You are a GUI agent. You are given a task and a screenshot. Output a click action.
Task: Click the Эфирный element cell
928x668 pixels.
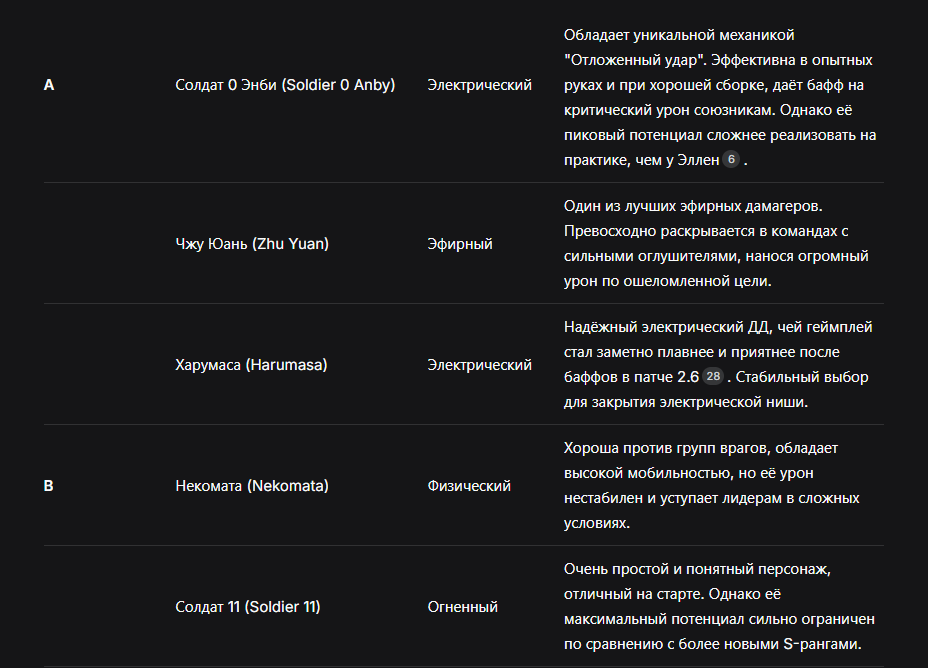pyautogui.click(x=460, y=244)
